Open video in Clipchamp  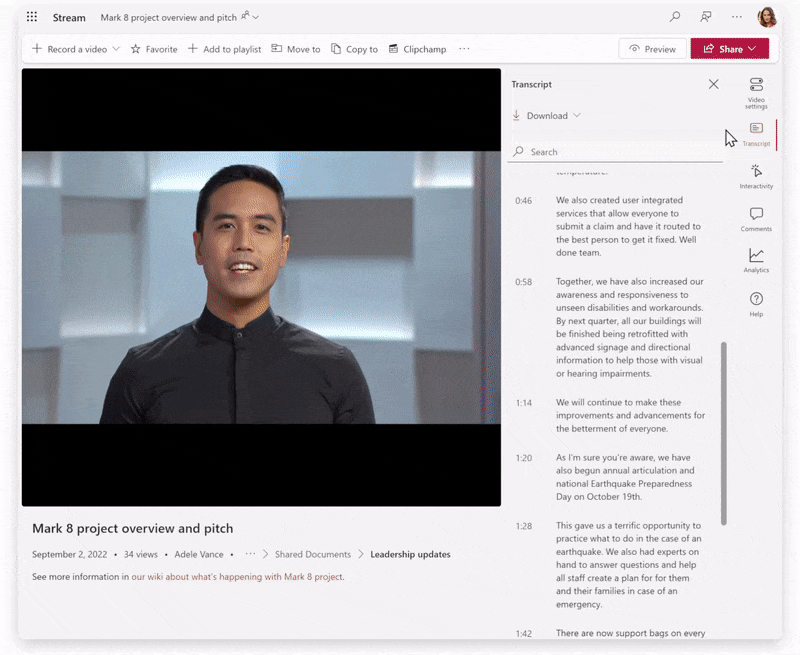coord(417,49)
